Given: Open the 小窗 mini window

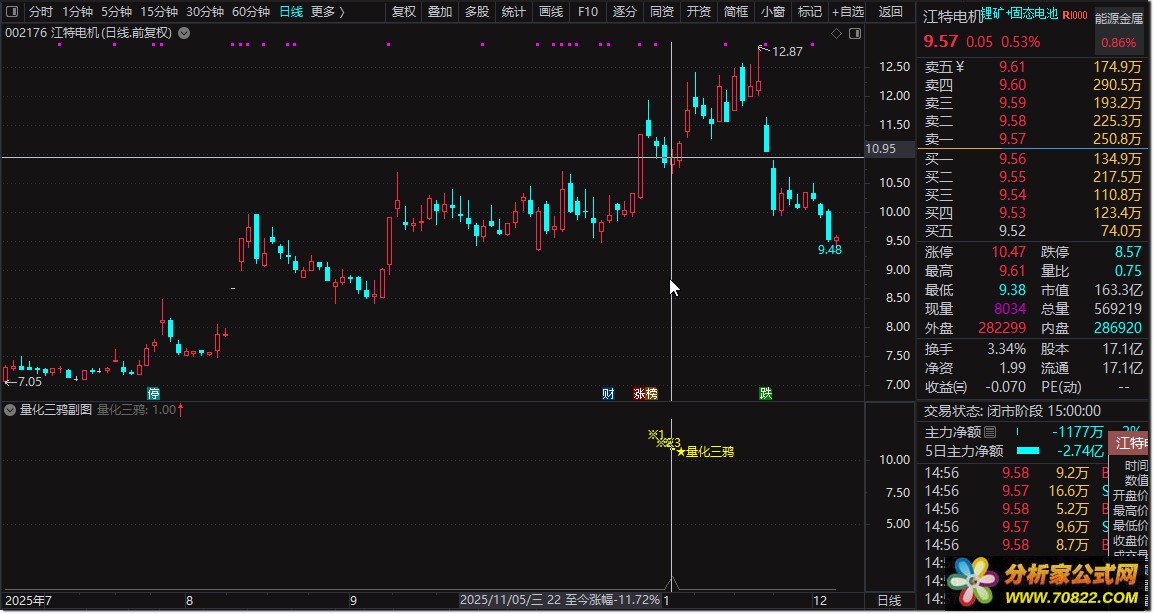Looking at the screenshot, I should (773, 12).
